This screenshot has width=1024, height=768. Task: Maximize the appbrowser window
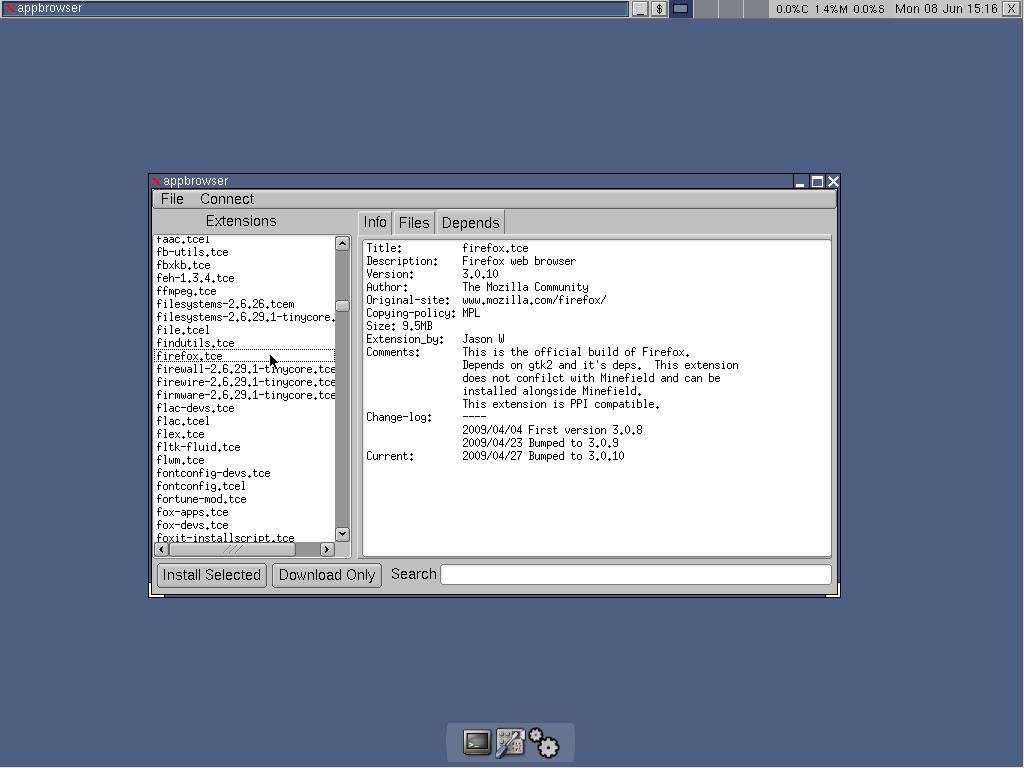(x=817, y=182)
